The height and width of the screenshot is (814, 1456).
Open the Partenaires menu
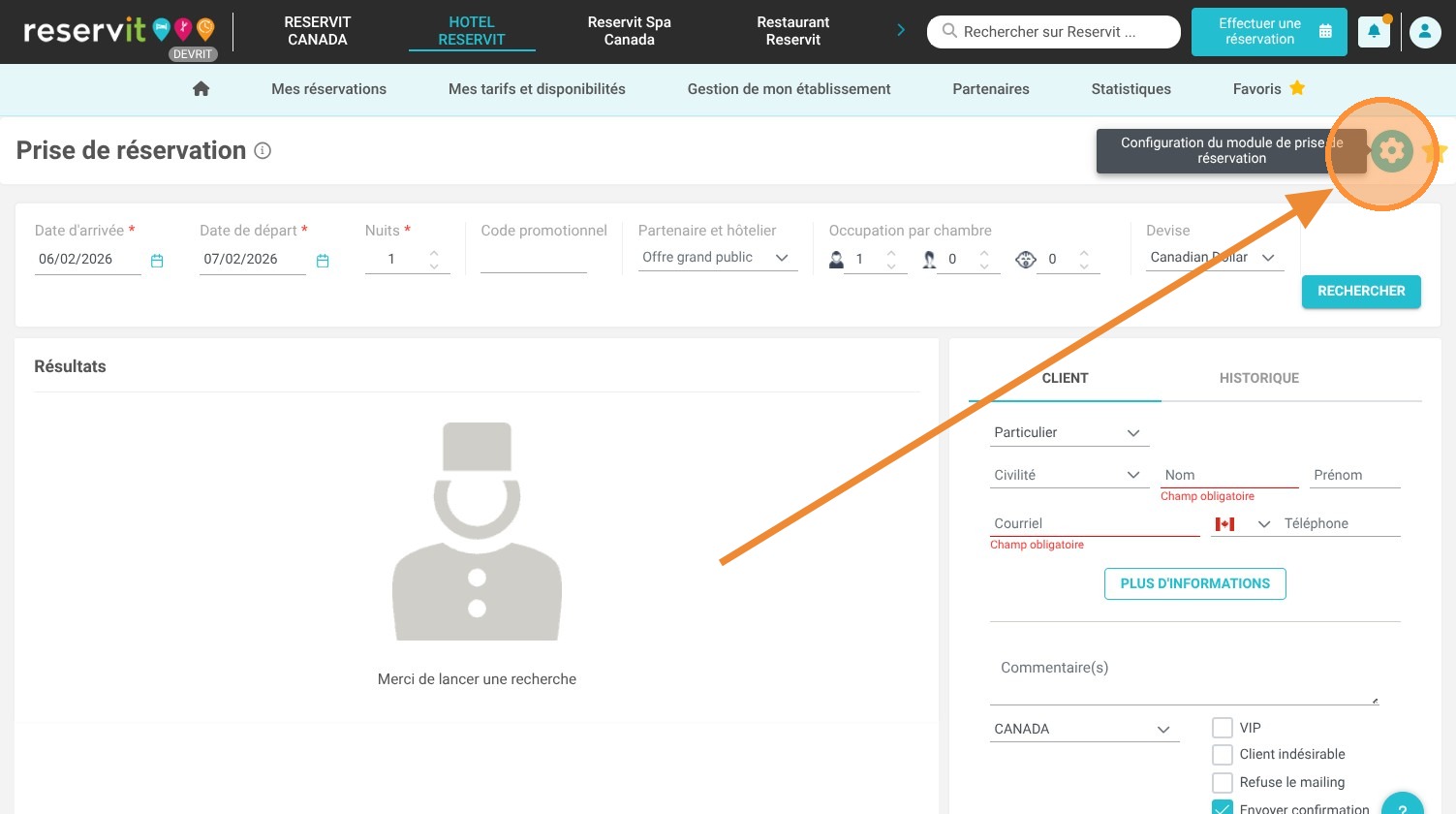pyautogui.click(x=991, y=89)
